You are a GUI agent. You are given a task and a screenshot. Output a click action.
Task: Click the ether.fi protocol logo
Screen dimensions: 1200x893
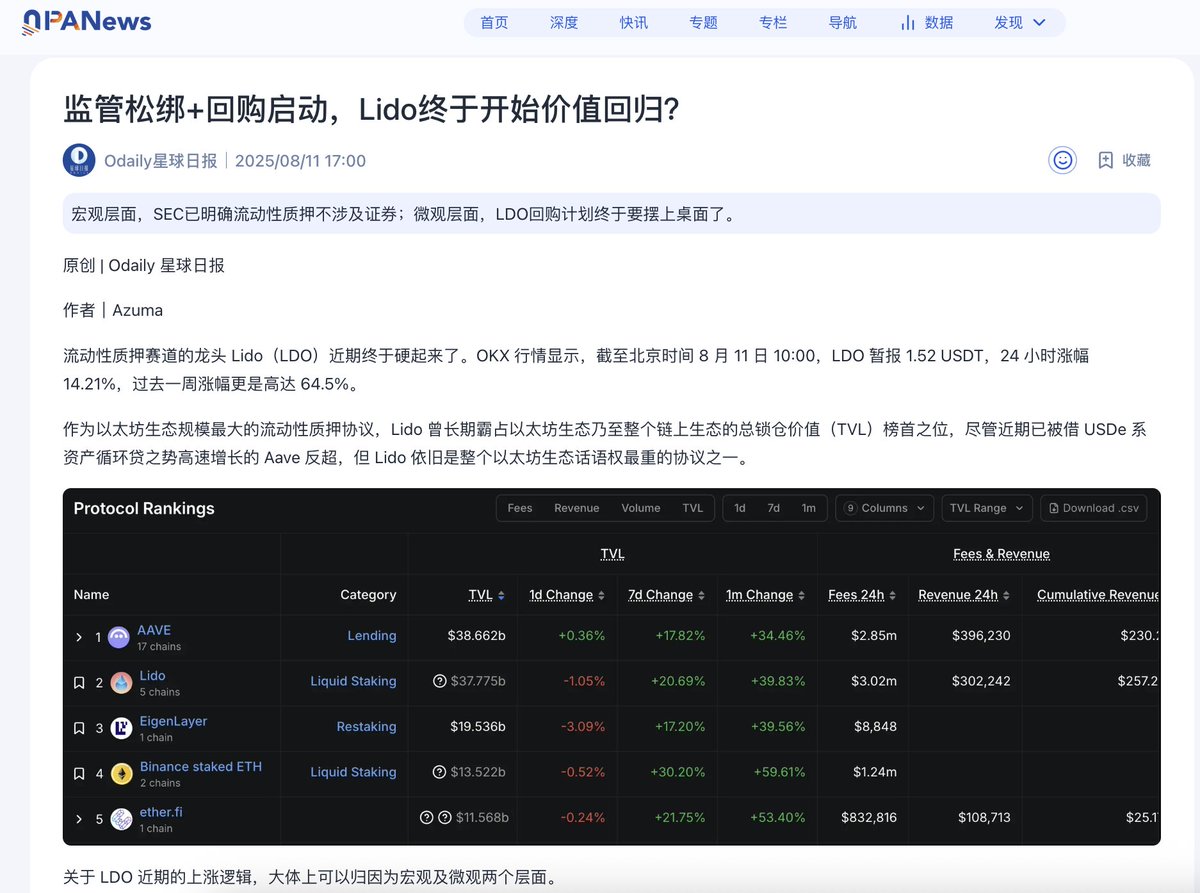click(121, 819)
